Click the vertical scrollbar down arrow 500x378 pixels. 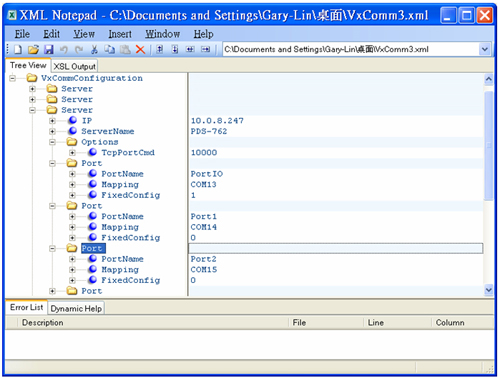click(489, 290)
